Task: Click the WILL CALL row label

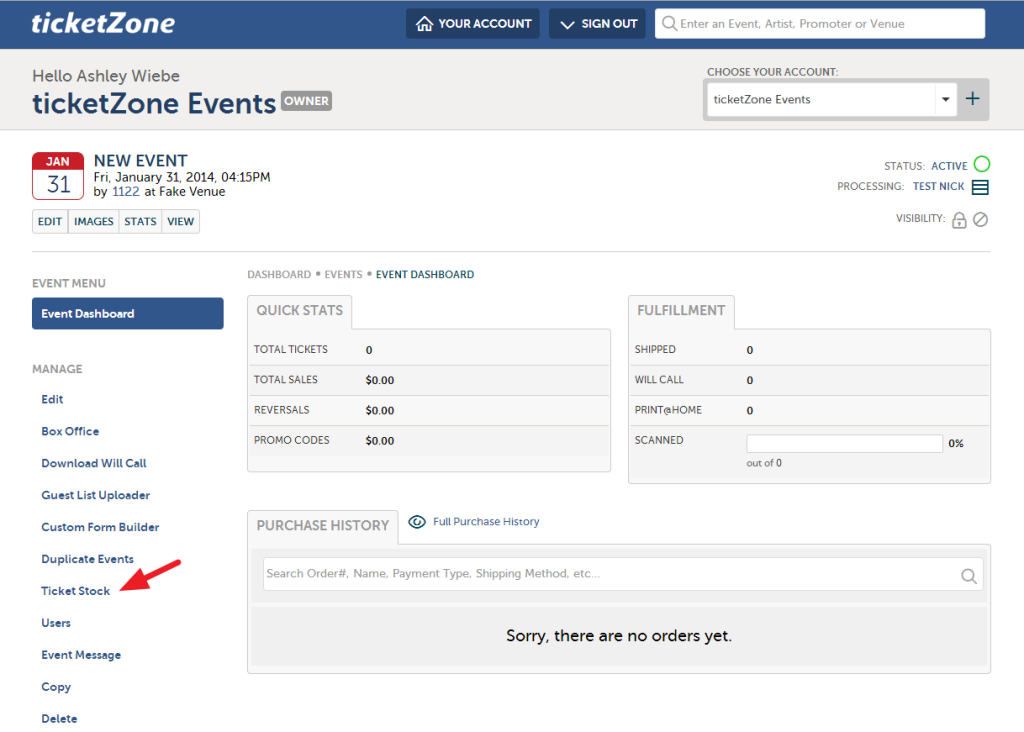Action: (659, 379)
